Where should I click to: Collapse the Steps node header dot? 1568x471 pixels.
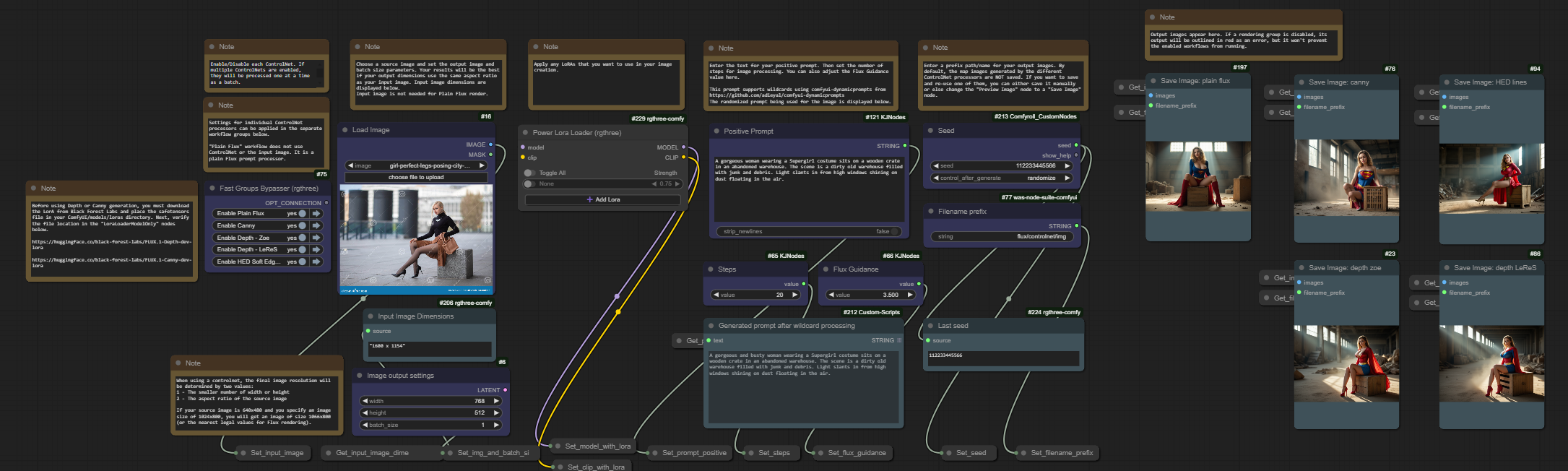710,269
